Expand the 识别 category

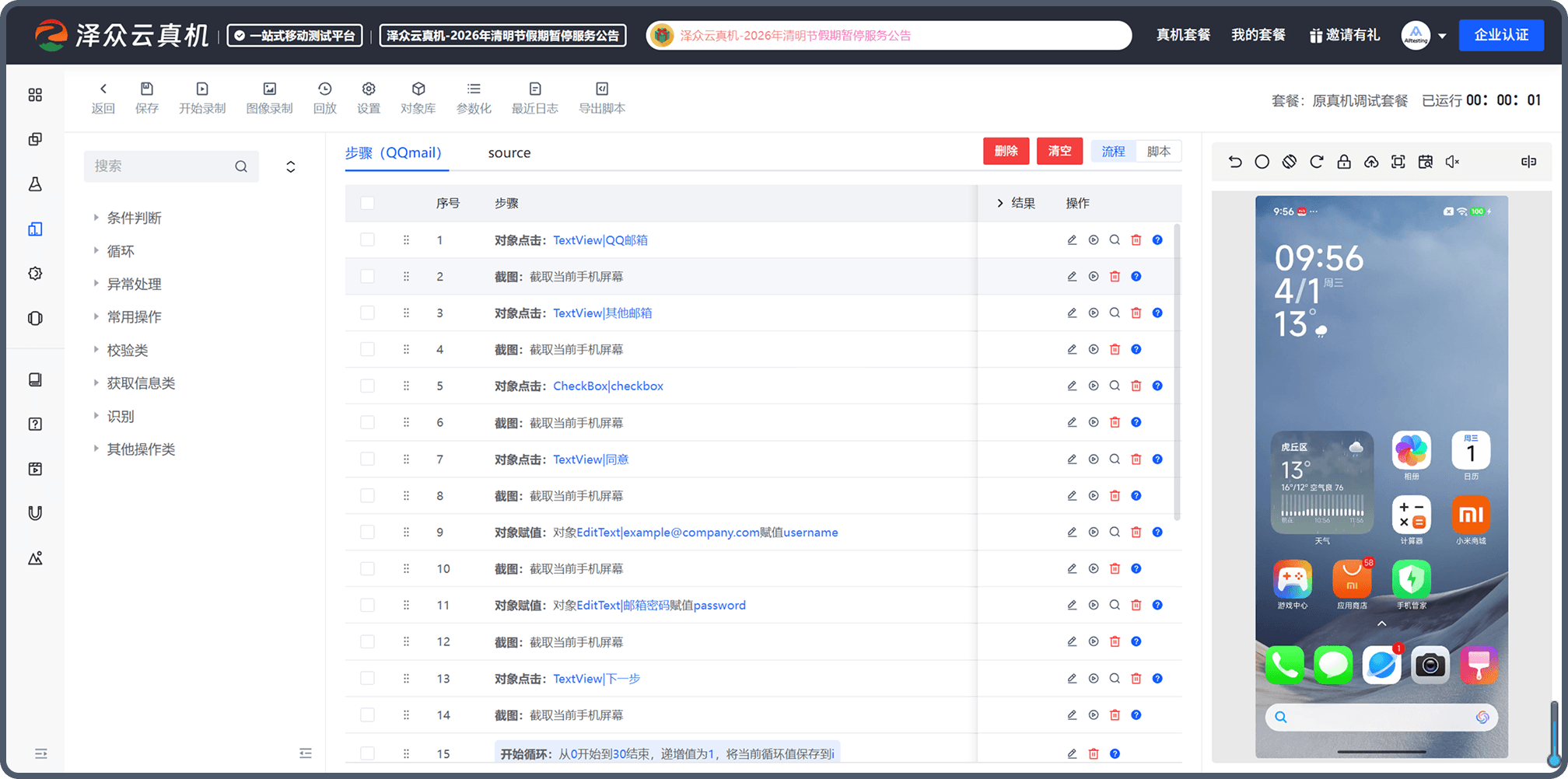point(96,416)
